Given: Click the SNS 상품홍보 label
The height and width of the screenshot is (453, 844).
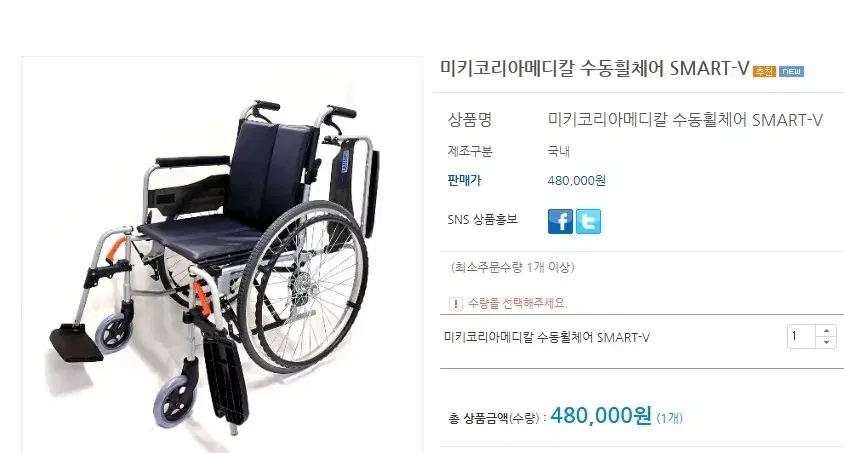Looking at the screenshot, I should (x=483, y=220).
